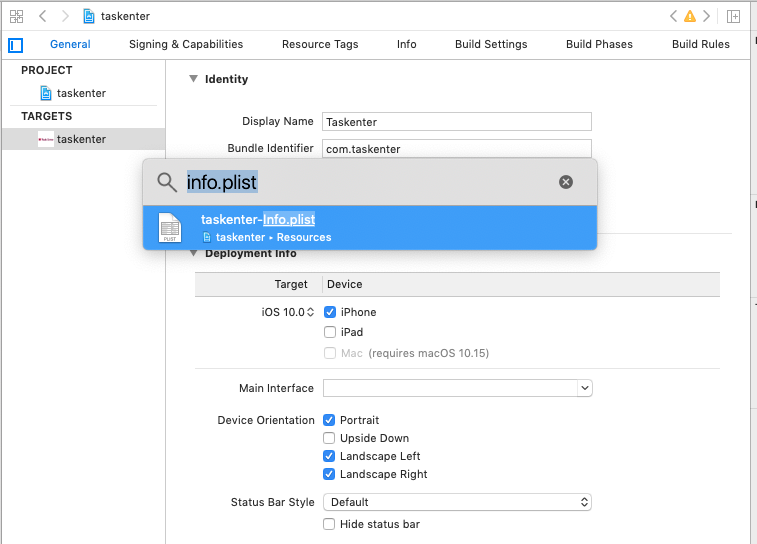
Task: Collapse the Identity section
Action: pos(193,79)
